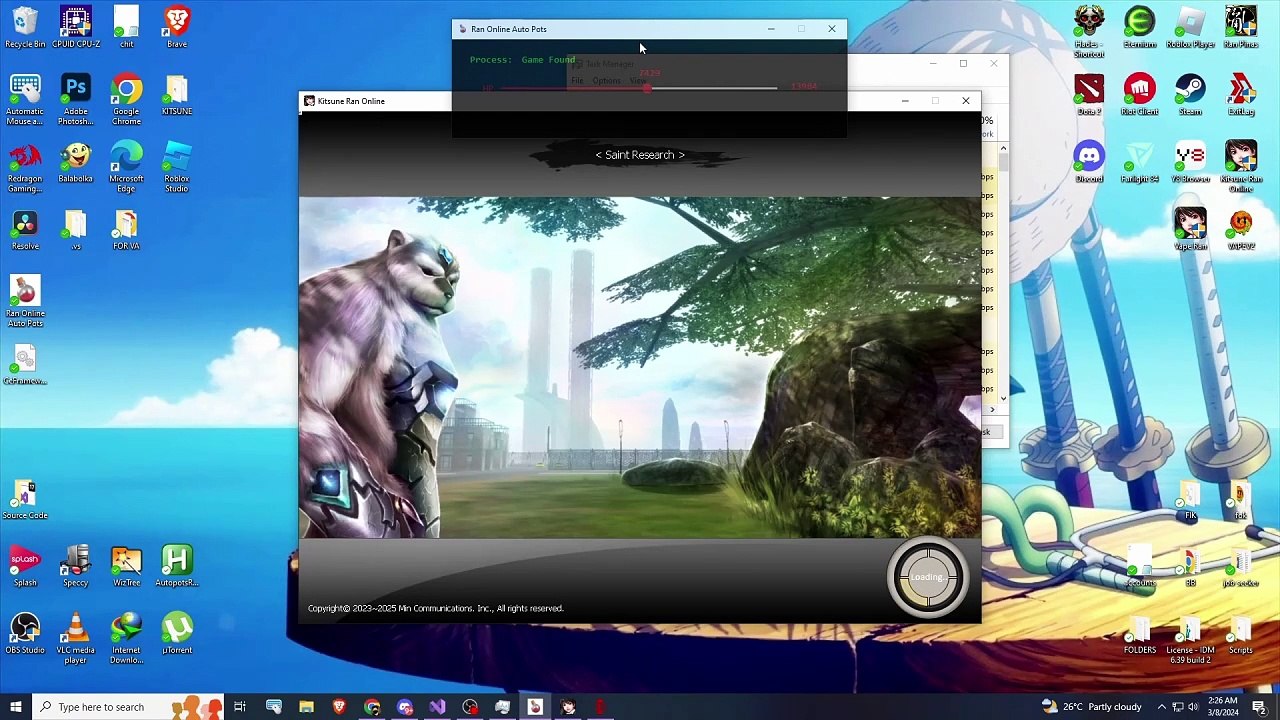Switch to Brave on the taskbar
The width and height of the screenshot is (1280, 720).
(339, 707)
